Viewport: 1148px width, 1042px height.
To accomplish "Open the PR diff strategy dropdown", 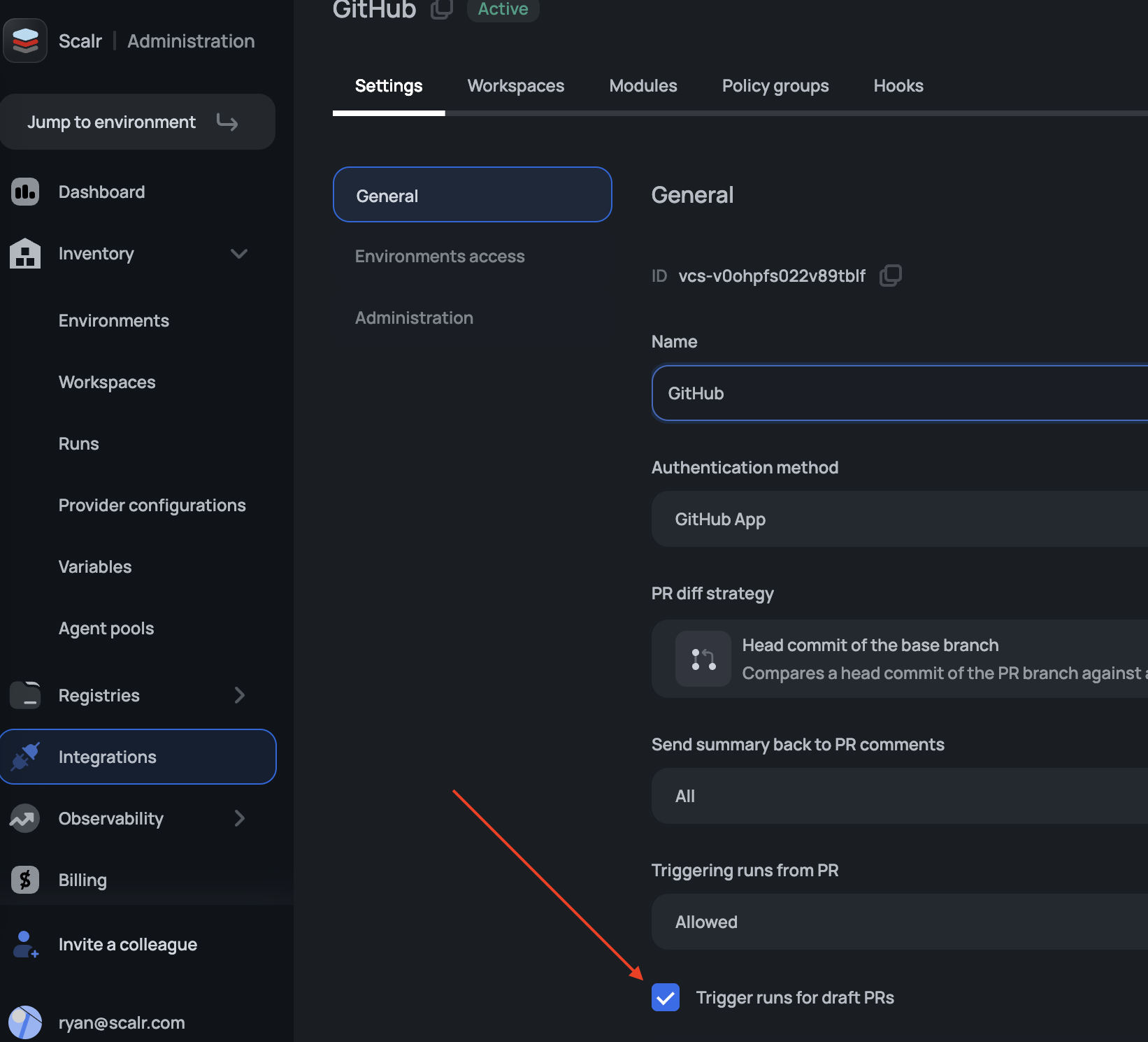I will (x=900, y=659).
